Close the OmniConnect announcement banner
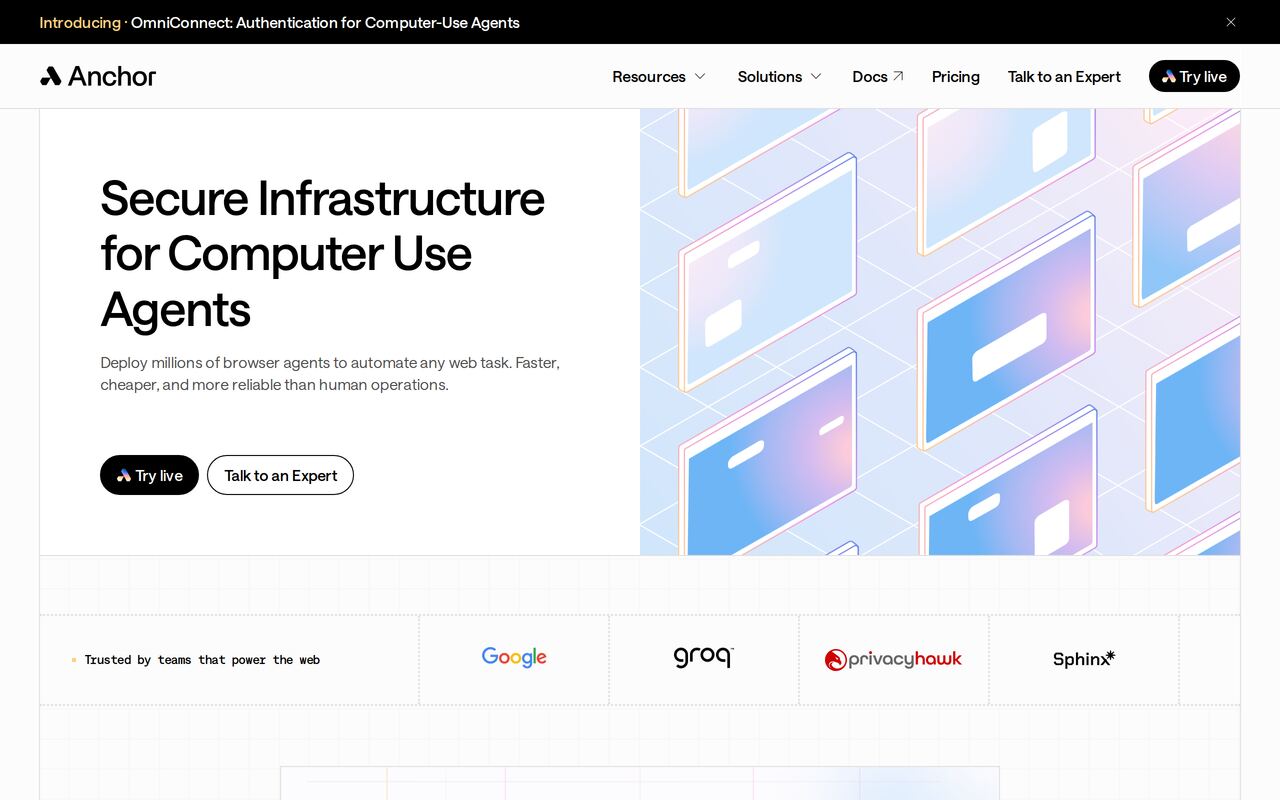Viewport: 1280px width, 800px height. [1231, 22]
